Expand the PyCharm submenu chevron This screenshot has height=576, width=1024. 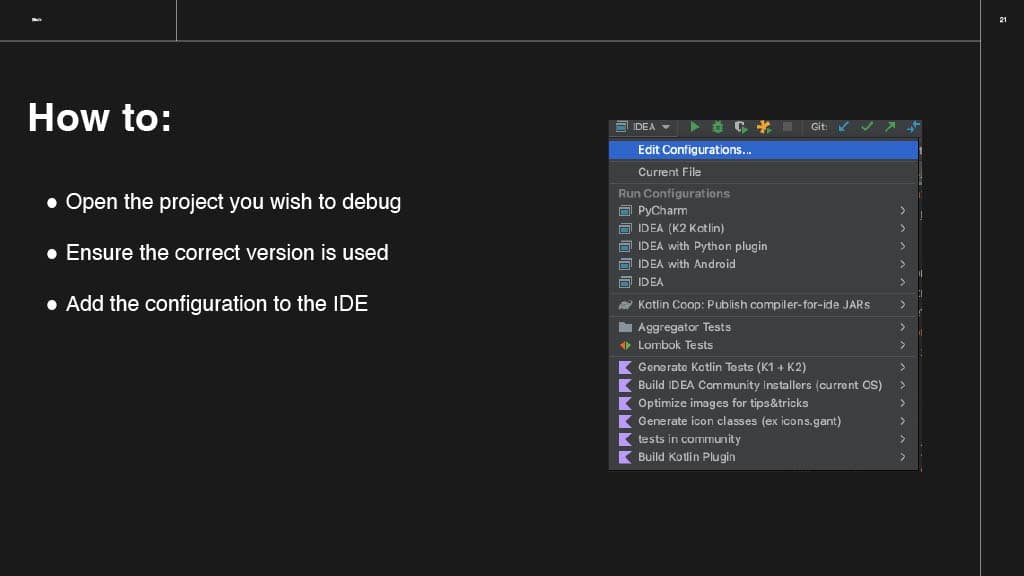[903, 210]
